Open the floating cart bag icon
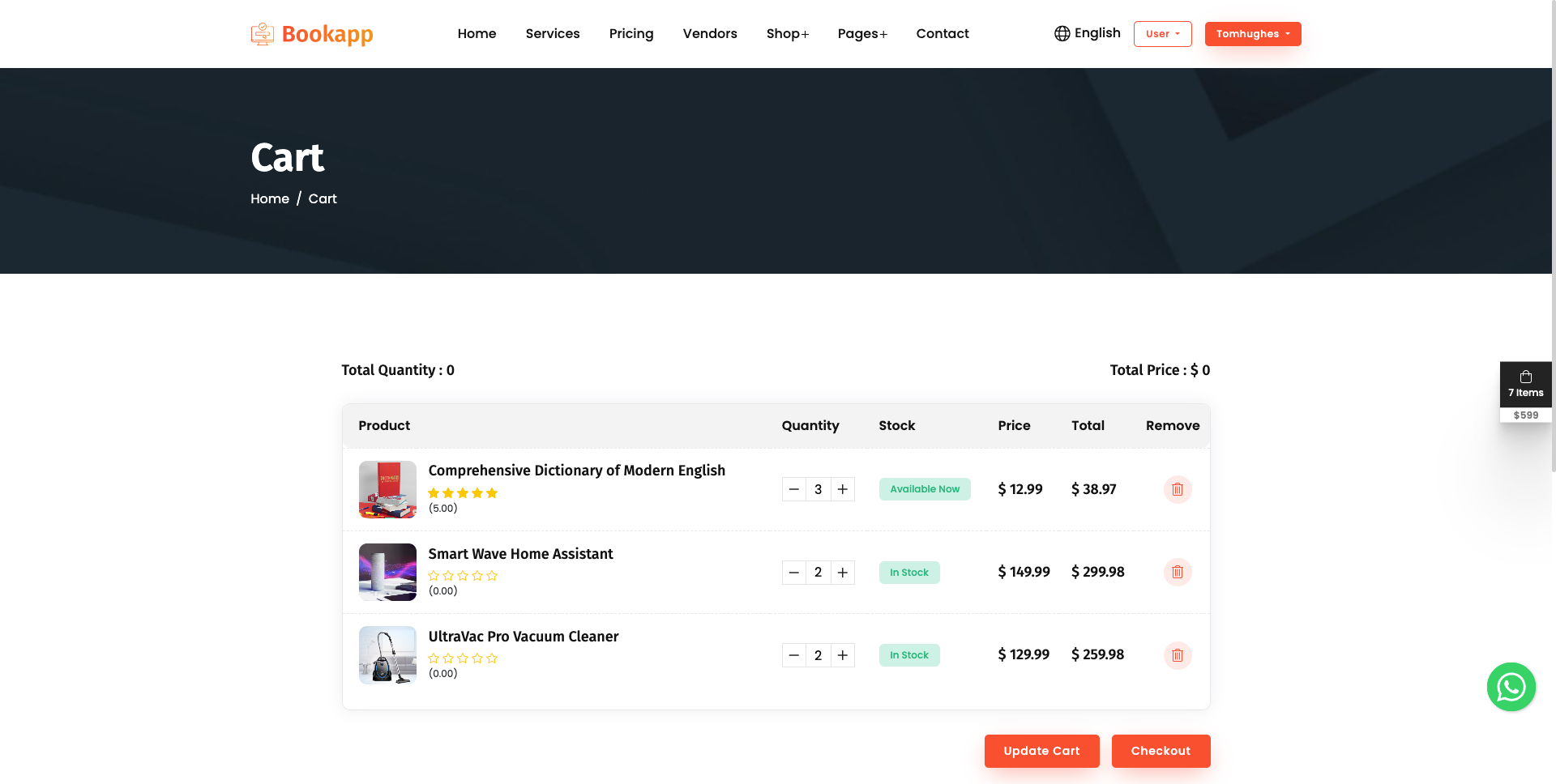Screen dimensions: 1556x784 pos(1526,376)
